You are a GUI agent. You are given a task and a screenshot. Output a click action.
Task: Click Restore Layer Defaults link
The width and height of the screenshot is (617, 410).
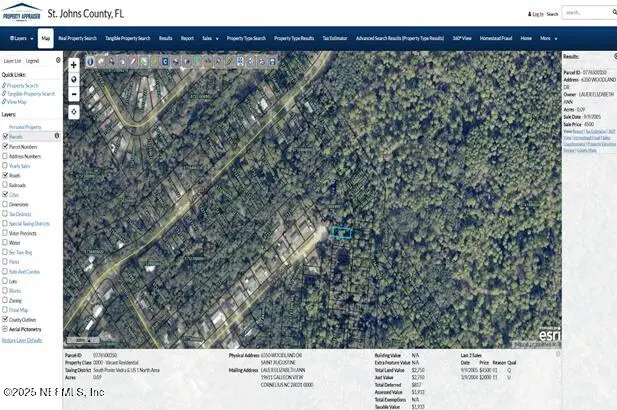[x=22, y=340]
